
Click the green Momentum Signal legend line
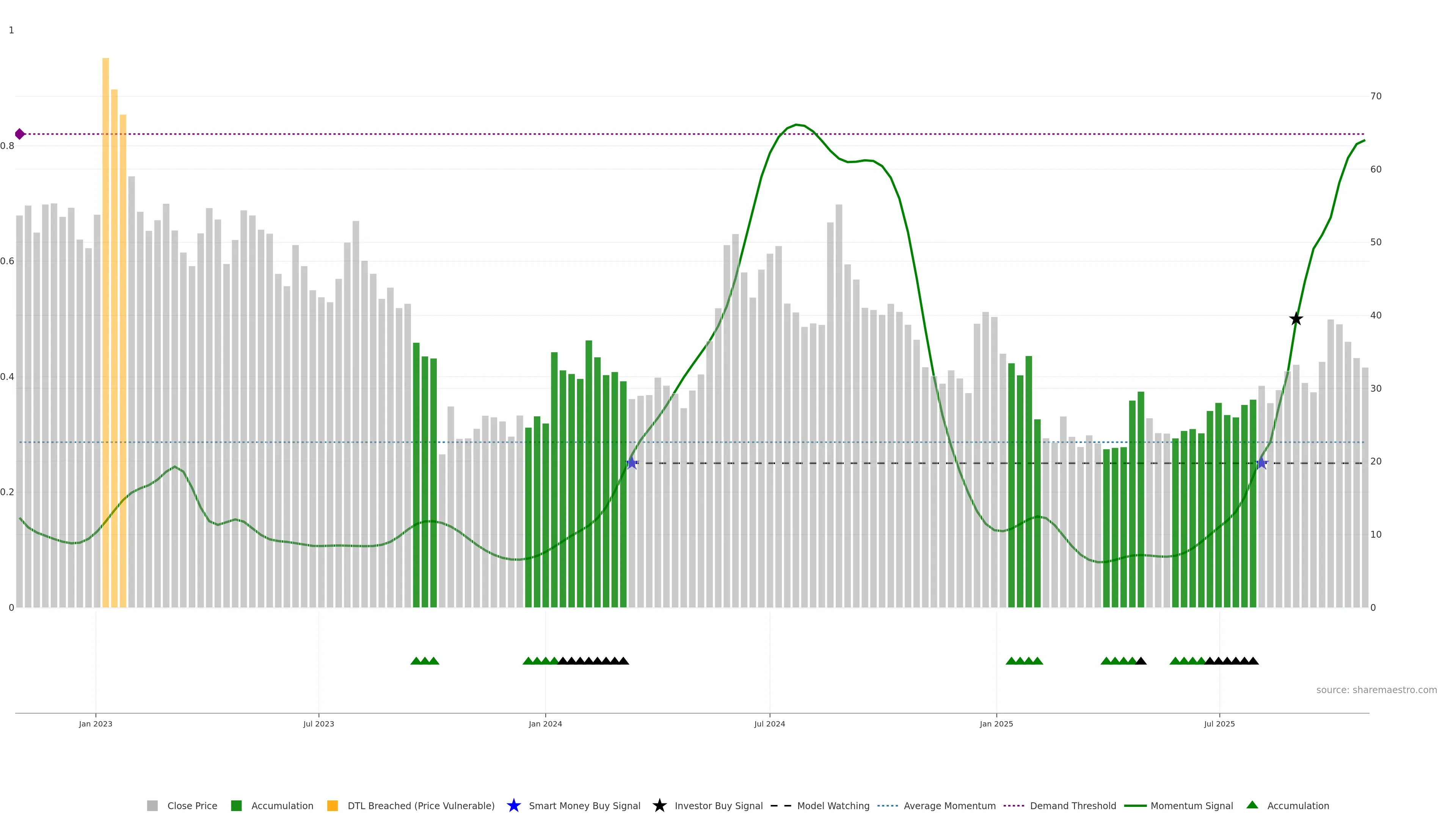(1135, 805)
